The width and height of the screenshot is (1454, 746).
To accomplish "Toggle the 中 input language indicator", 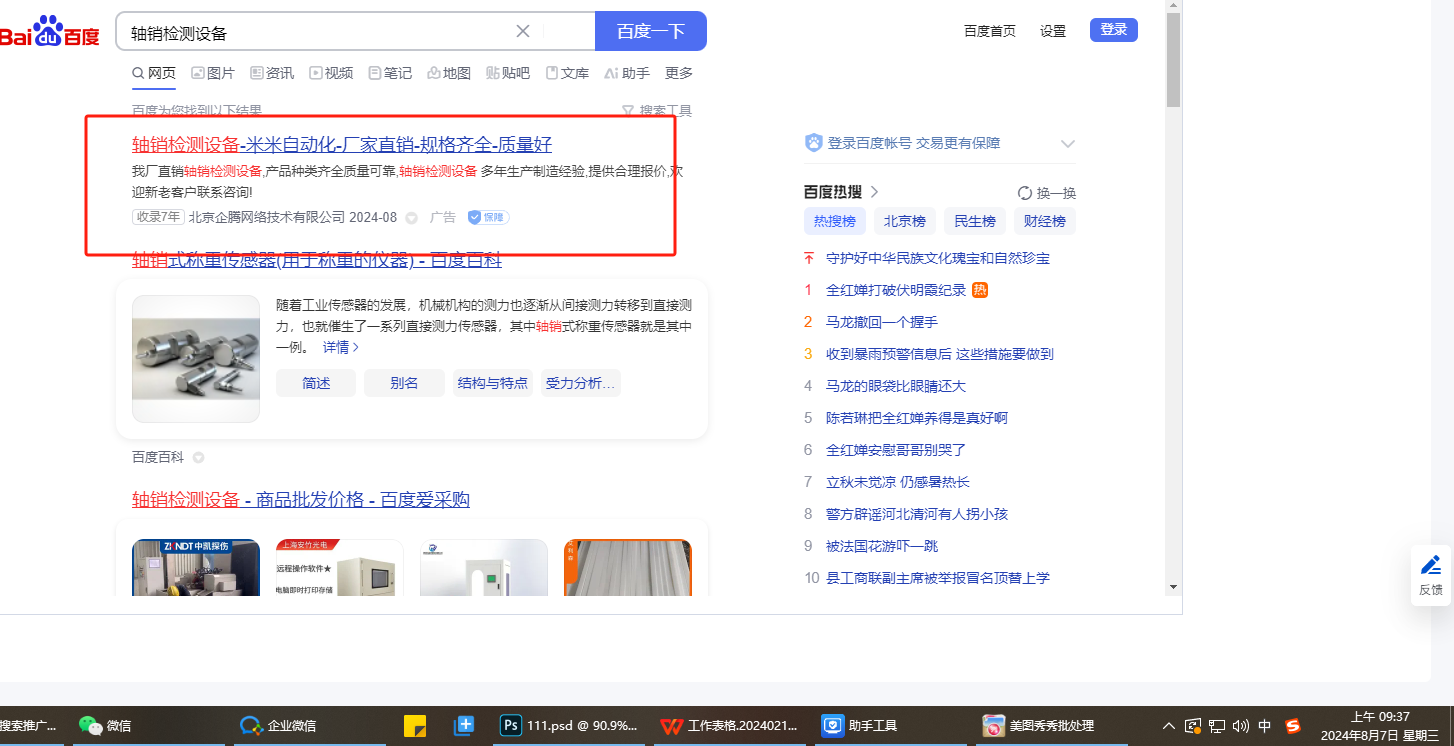I will [1265, 726].
